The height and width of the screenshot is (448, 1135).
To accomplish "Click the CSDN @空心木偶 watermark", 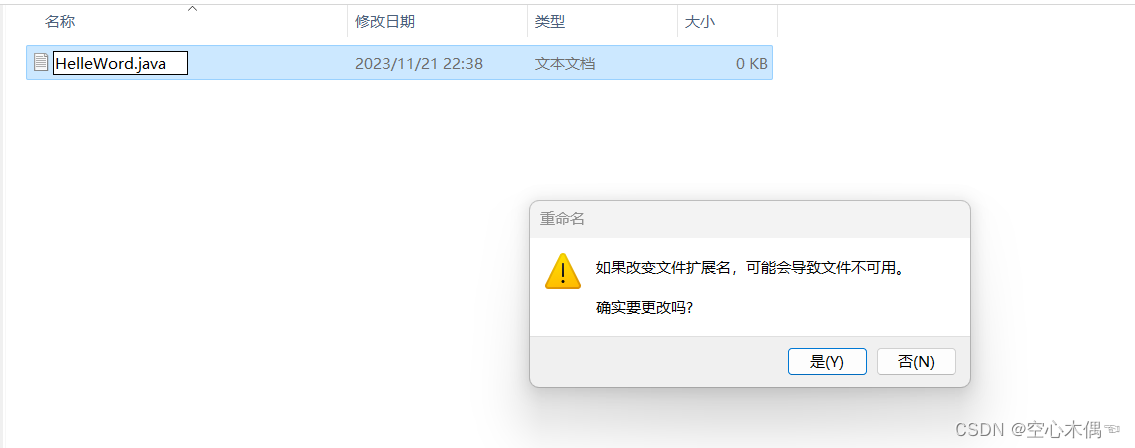I will click(1037, 428).
